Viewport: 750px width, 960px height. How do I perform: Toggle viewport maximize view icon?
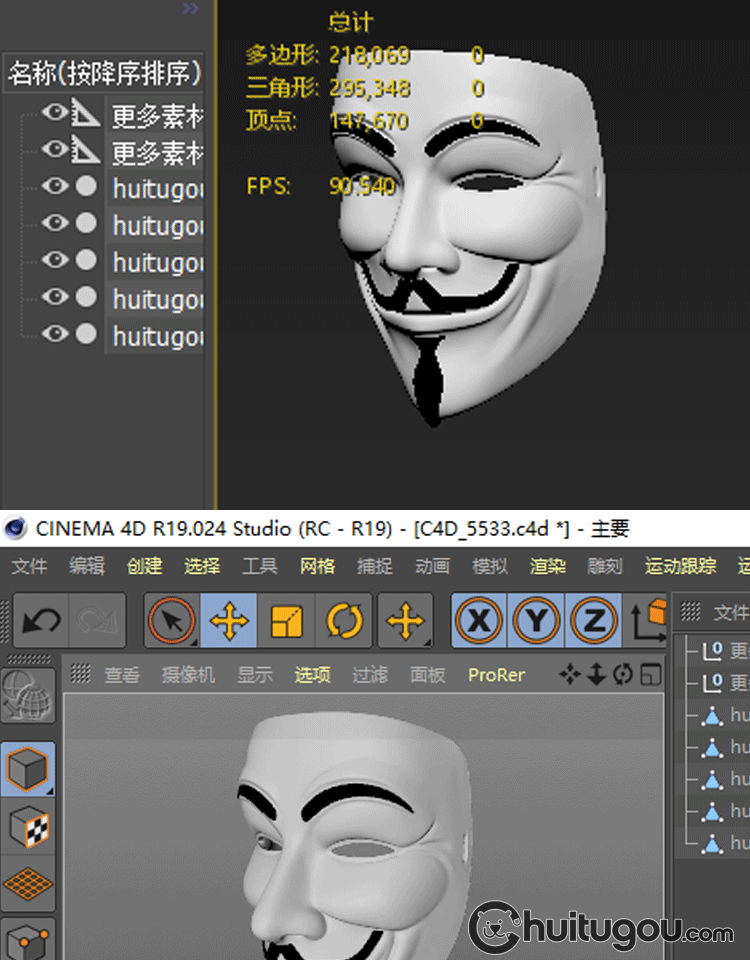tap(650, 675)
